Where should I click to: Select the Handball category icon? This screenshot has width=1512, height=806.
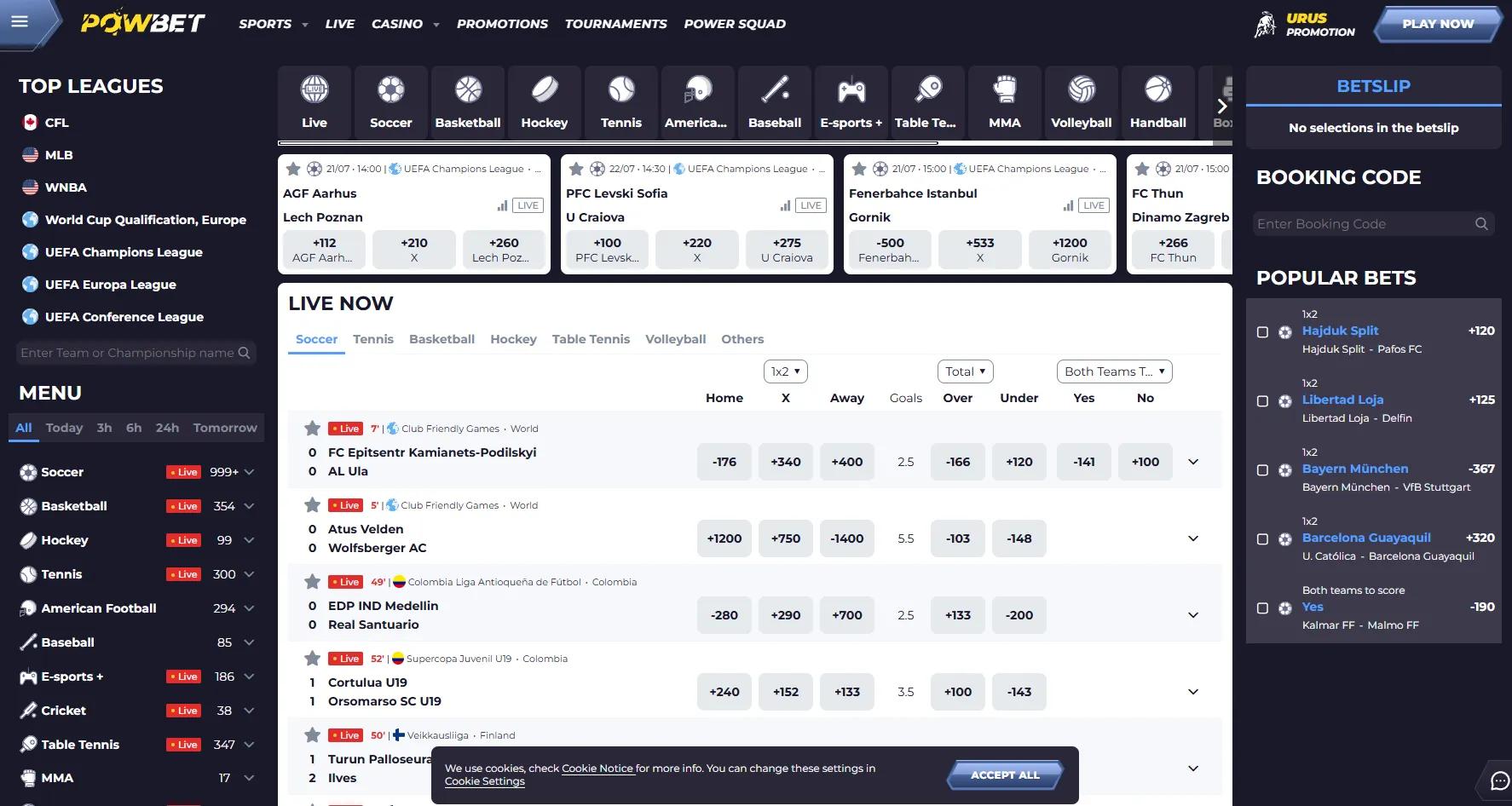point(1158,89)
